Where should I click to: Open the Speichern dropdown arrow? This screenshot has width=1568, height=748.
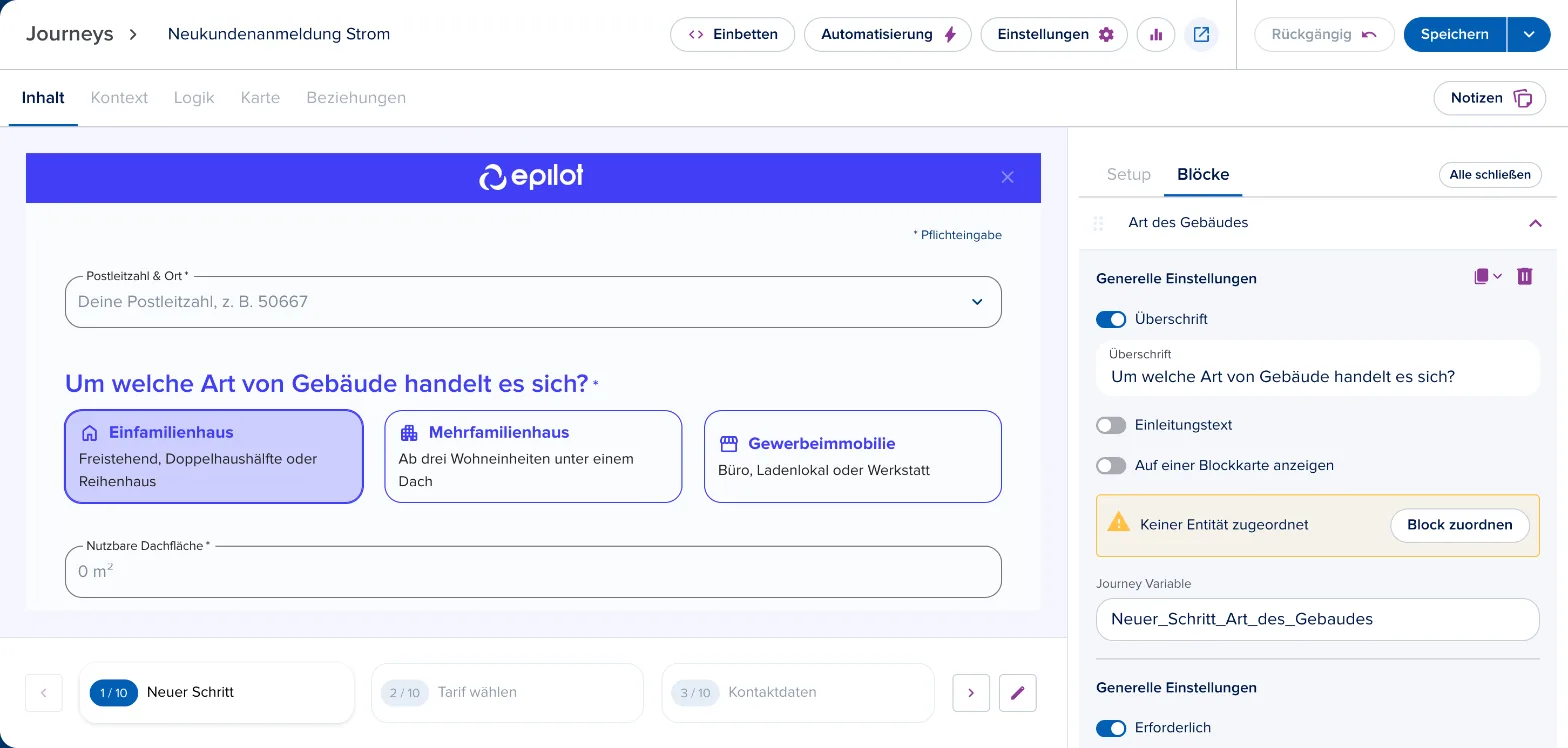point(1529,34)
